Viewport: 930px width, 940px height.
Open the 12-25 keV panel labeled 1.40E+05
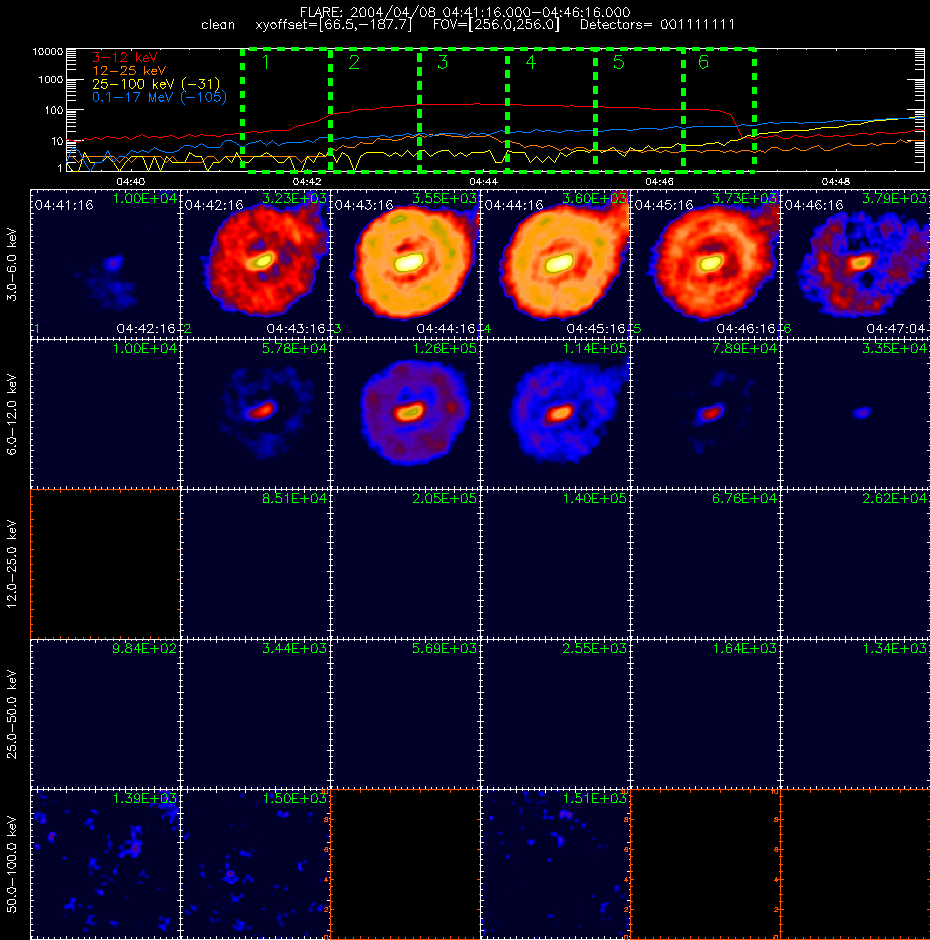(555, 564)
